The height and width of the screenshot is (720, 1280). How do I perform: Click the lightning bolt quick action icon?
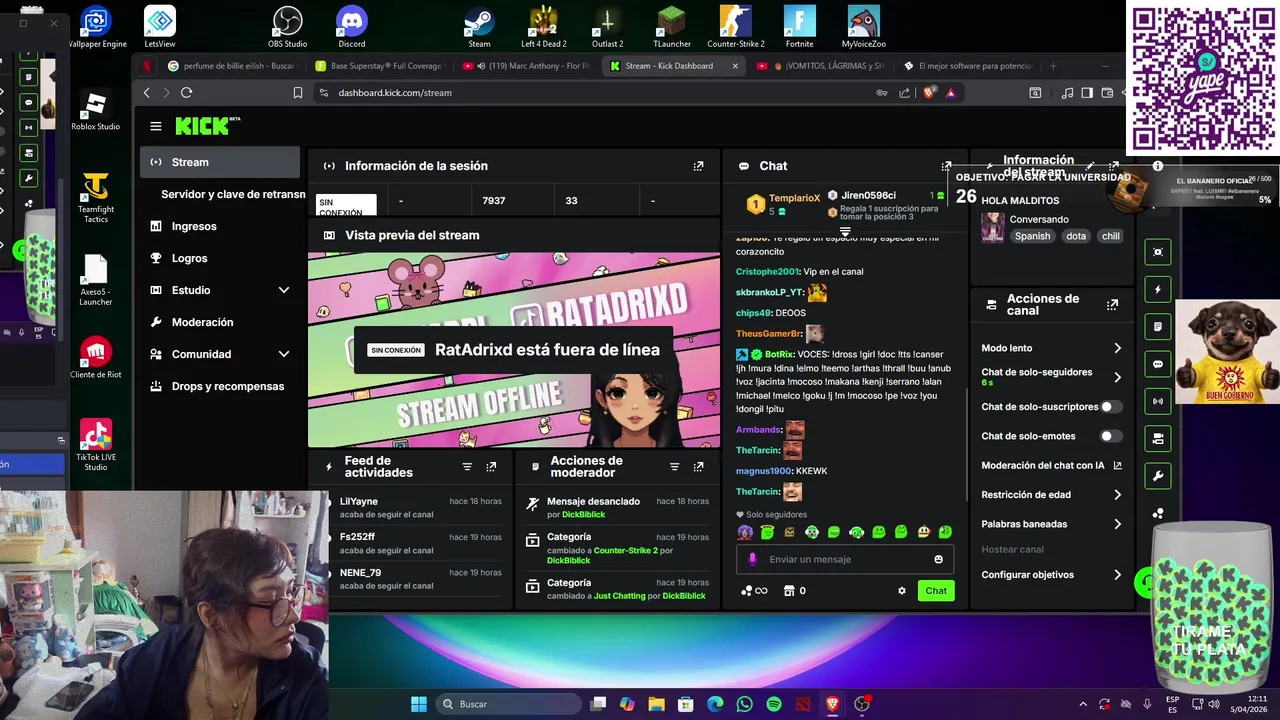1158,290
